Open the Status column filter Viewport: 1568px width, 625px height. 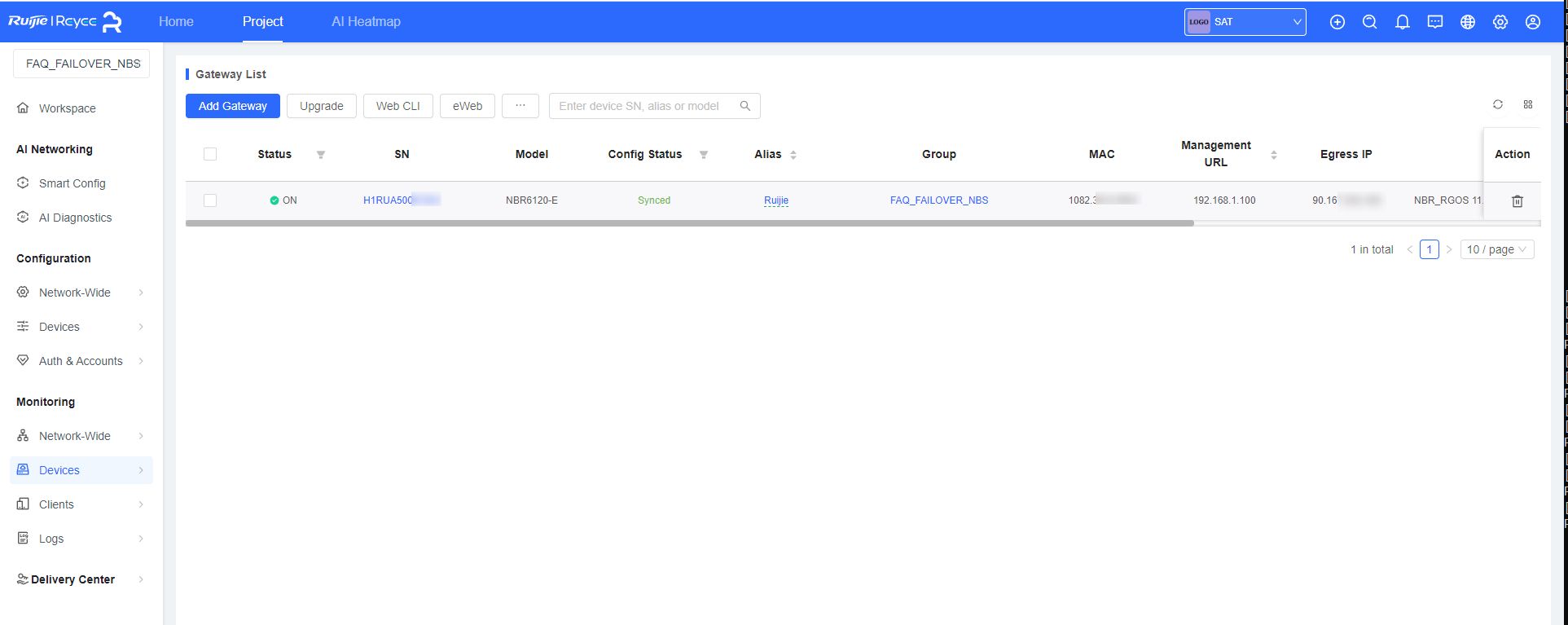coord(321,155)
